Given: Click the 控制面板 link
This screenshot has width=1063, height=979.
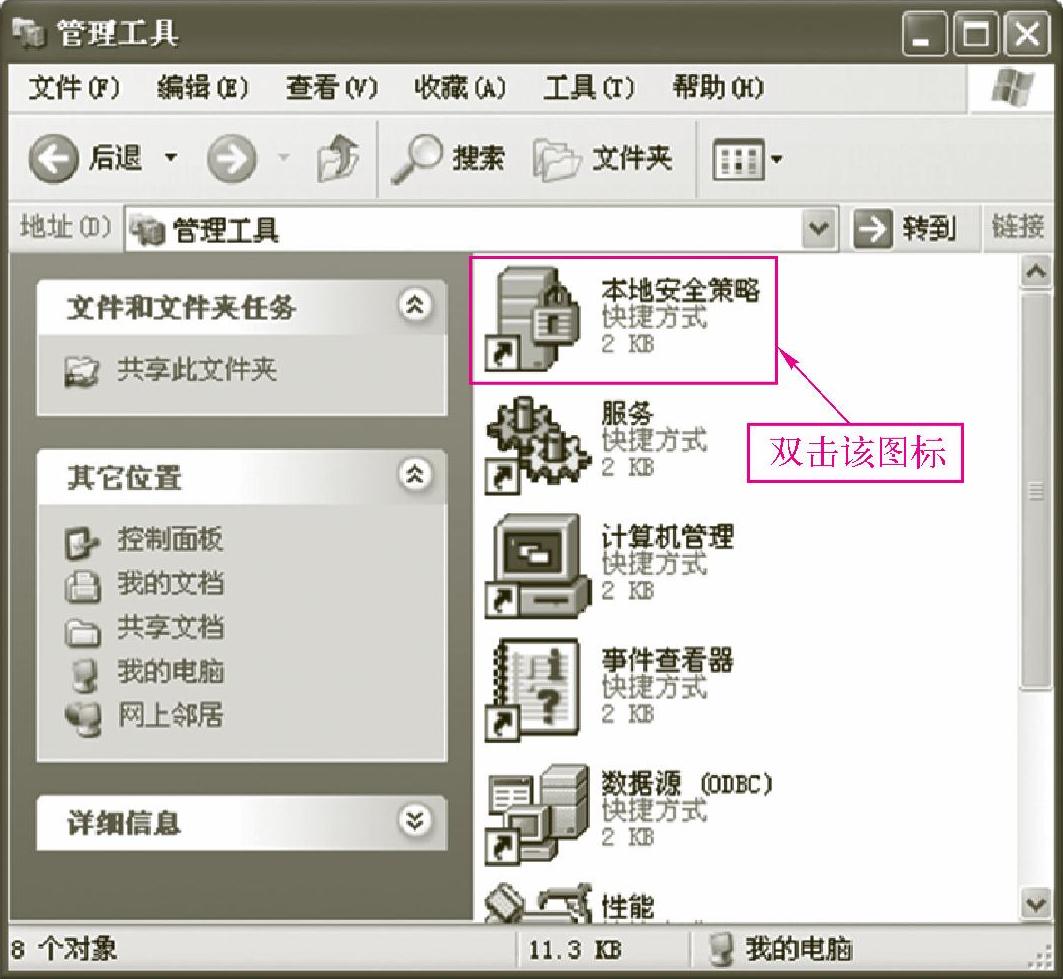Looking at the screenshot, I should 169,540.
